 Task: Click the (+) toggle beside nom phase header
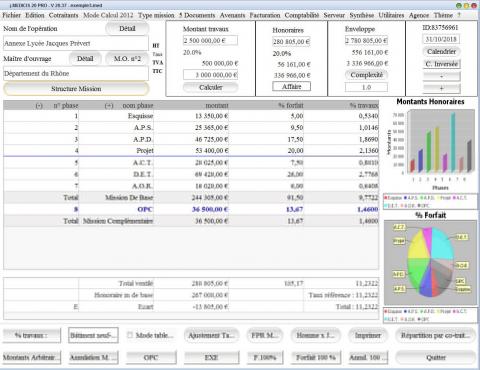coord(109,106)
